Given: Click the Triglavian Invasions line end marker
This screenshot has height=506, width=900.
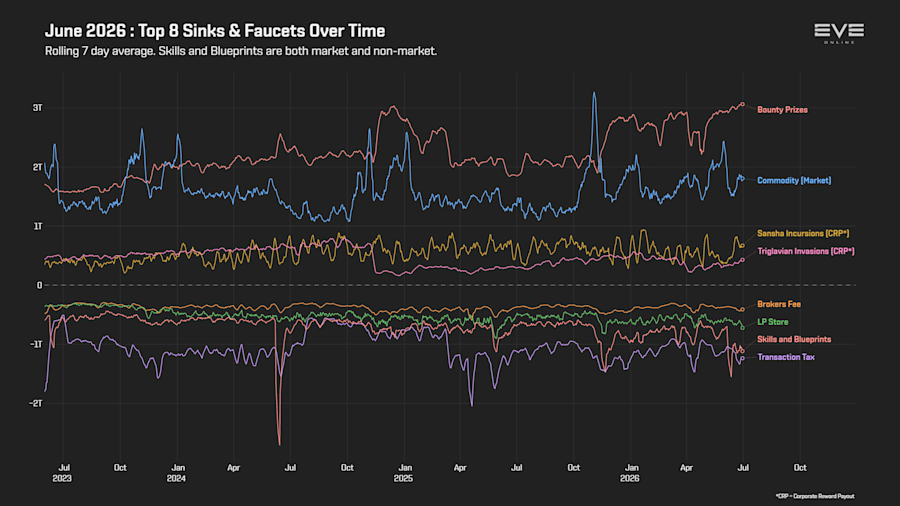Looking at the screenshot, I should [x=743, y=260].
